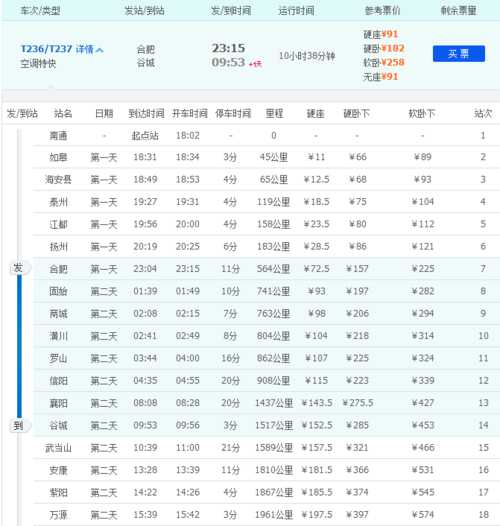Select the 海安县 station name
The height and width of the screenshot is (526, 500).
(x=58, y=179)
